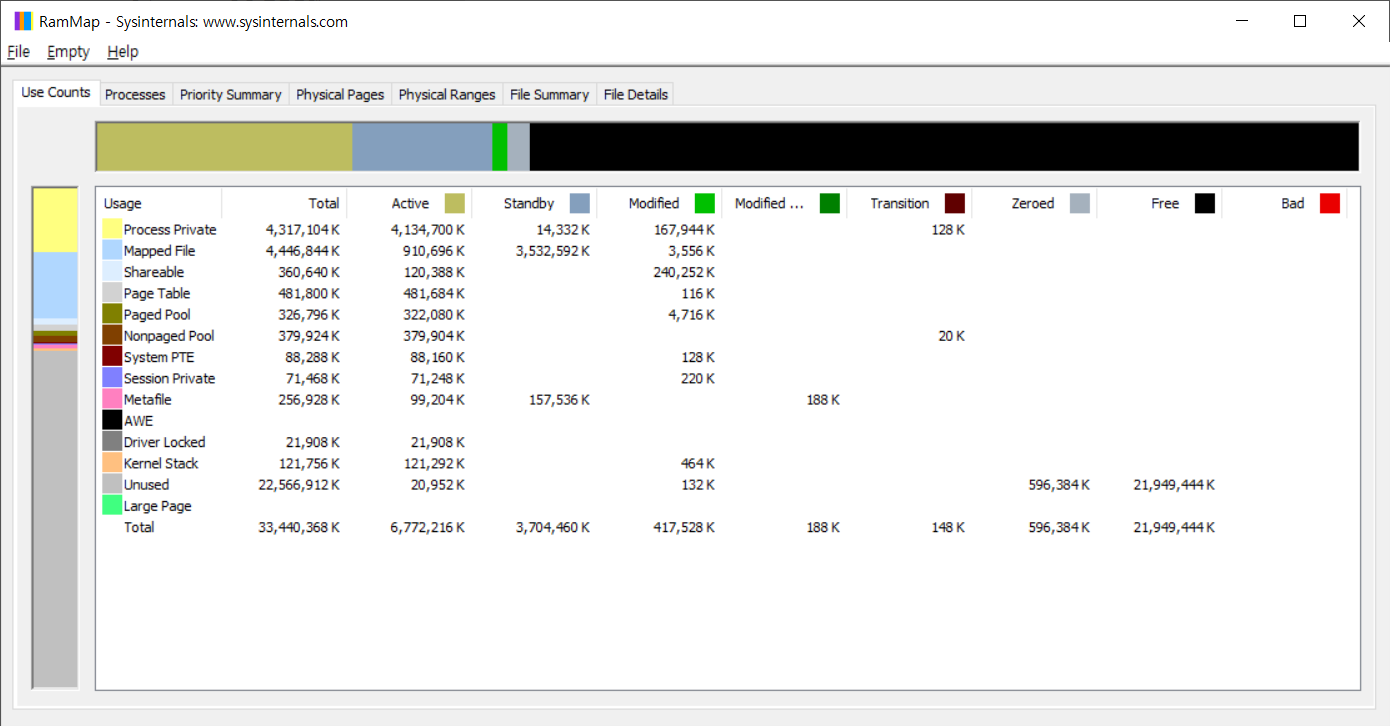The height and width of the screenshot is (726, 1390).
Task: Switch to the Physical Pages tab
Action: tap(340, 94)
